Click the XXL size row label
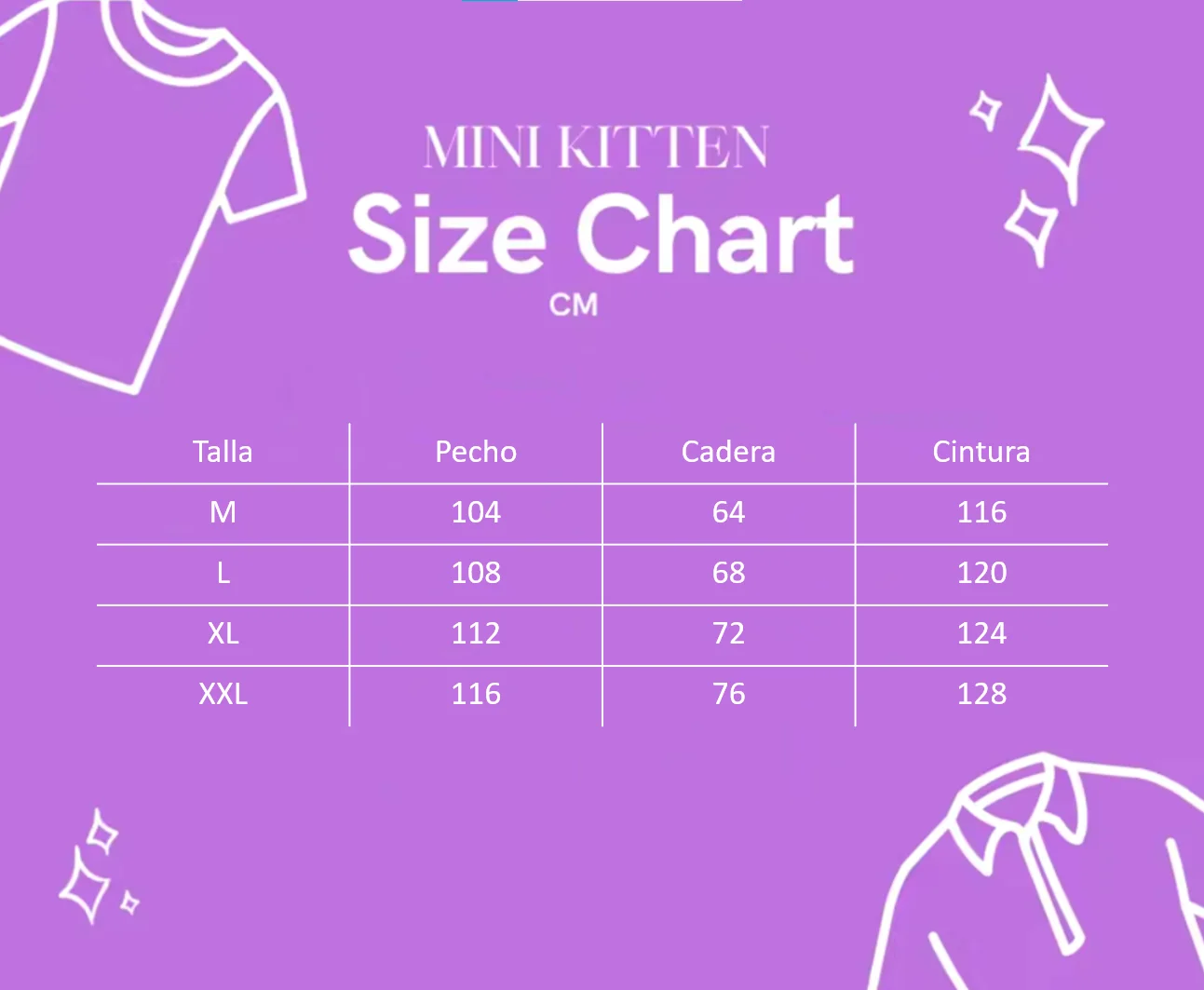 [223, 694]
